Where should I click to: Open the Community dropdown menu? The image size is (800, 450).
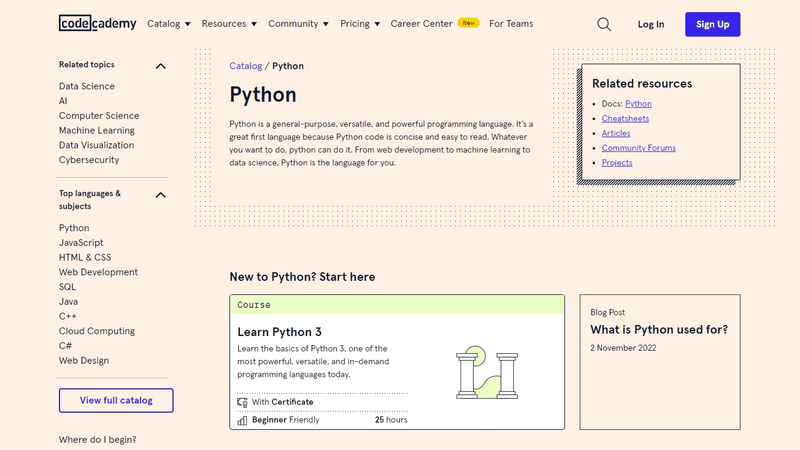click(x=298, y=23)
